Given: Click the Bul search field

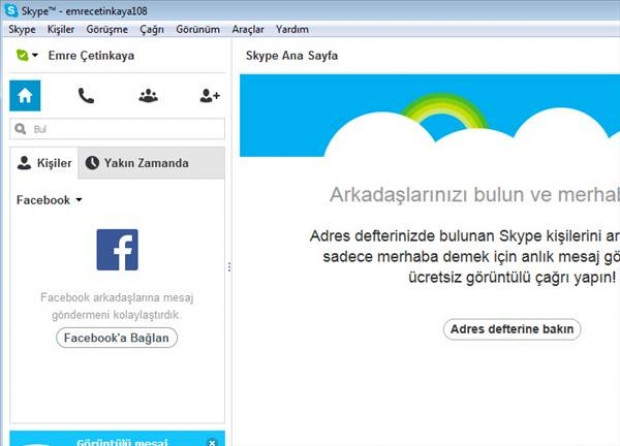Looking at the screenshot, I should (117, 129).
